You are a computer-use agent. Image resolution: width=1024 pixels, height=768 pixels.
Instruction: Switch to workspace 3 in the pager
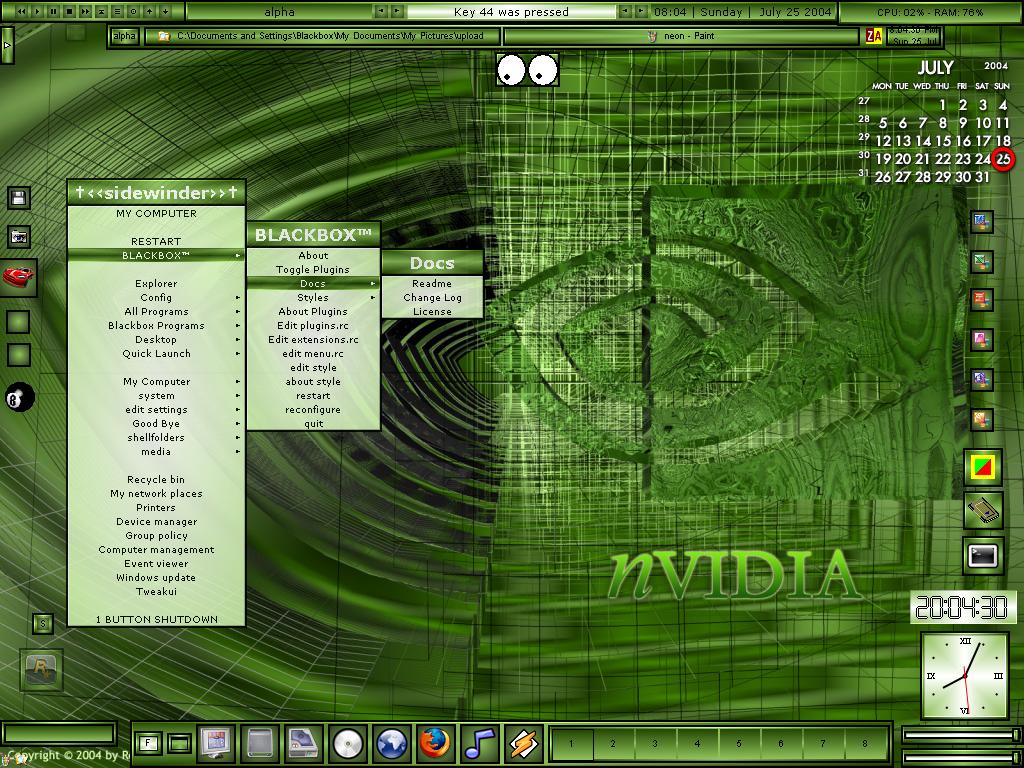coord(655,743)
